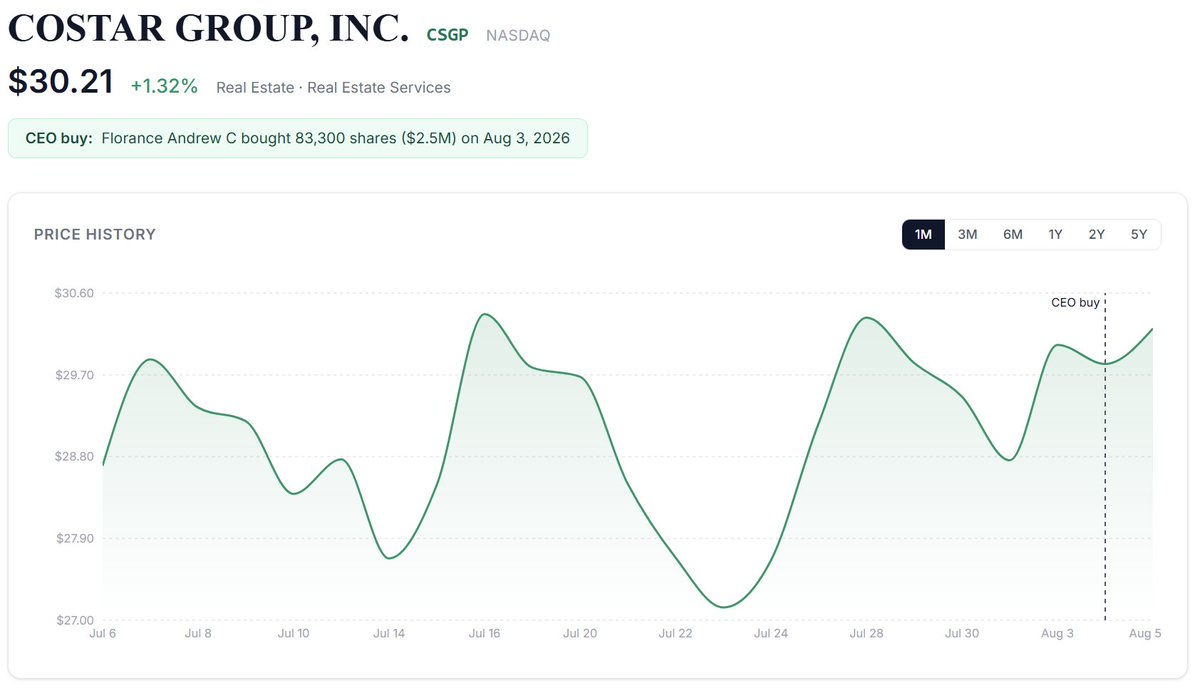Click the Jul 16 date label

click(x=484, y=633)
